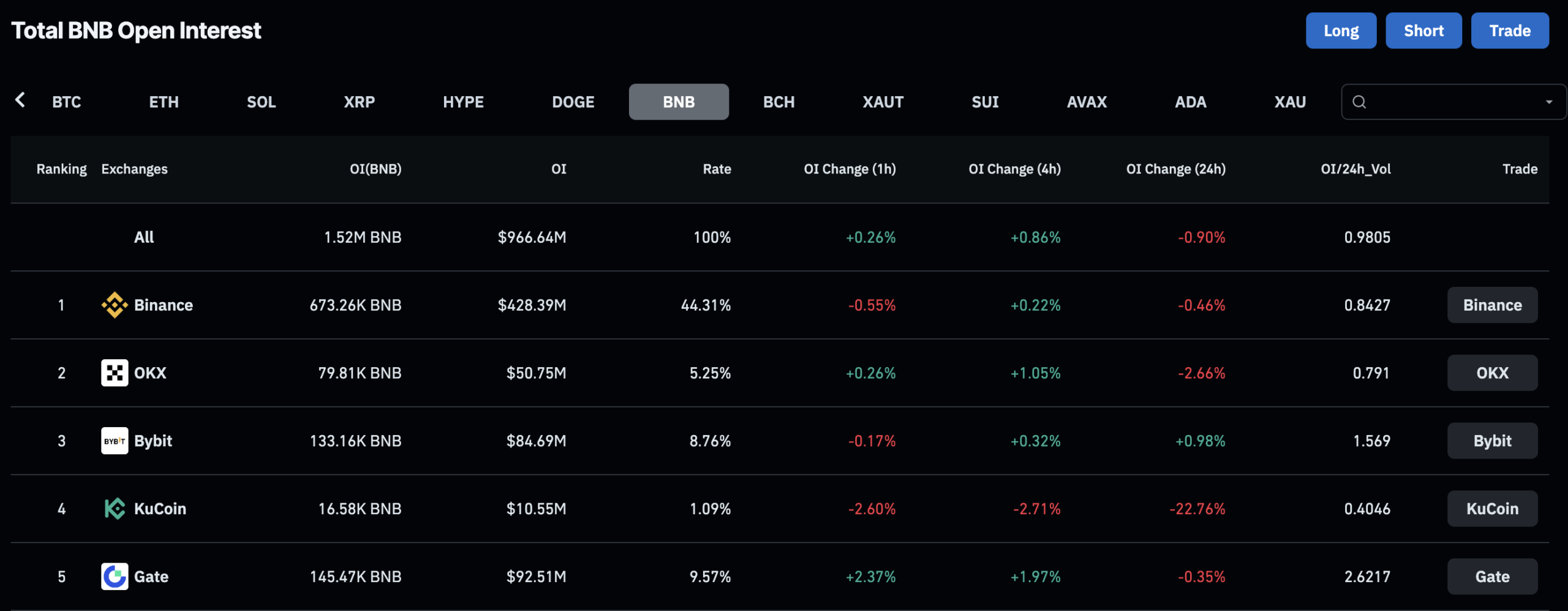Click the blue Long button
Viewport: 1568px width, 611px height.
[x=1341, y=31]
